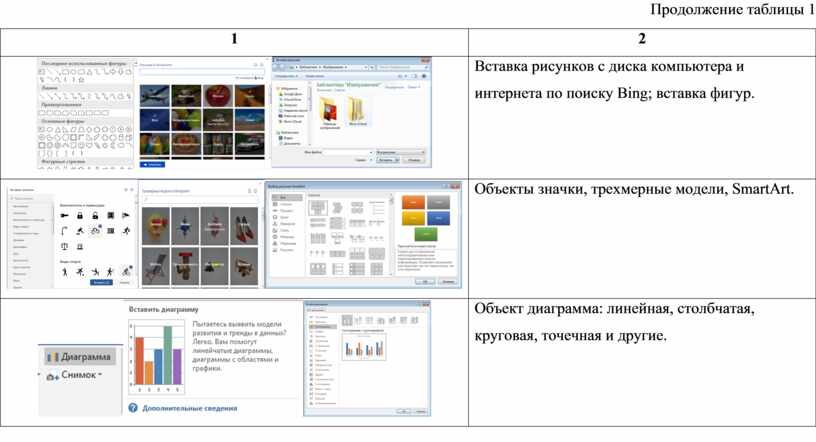Click the blue button below Bing thumbnails

pyautogui.click(x=152, y=165)
